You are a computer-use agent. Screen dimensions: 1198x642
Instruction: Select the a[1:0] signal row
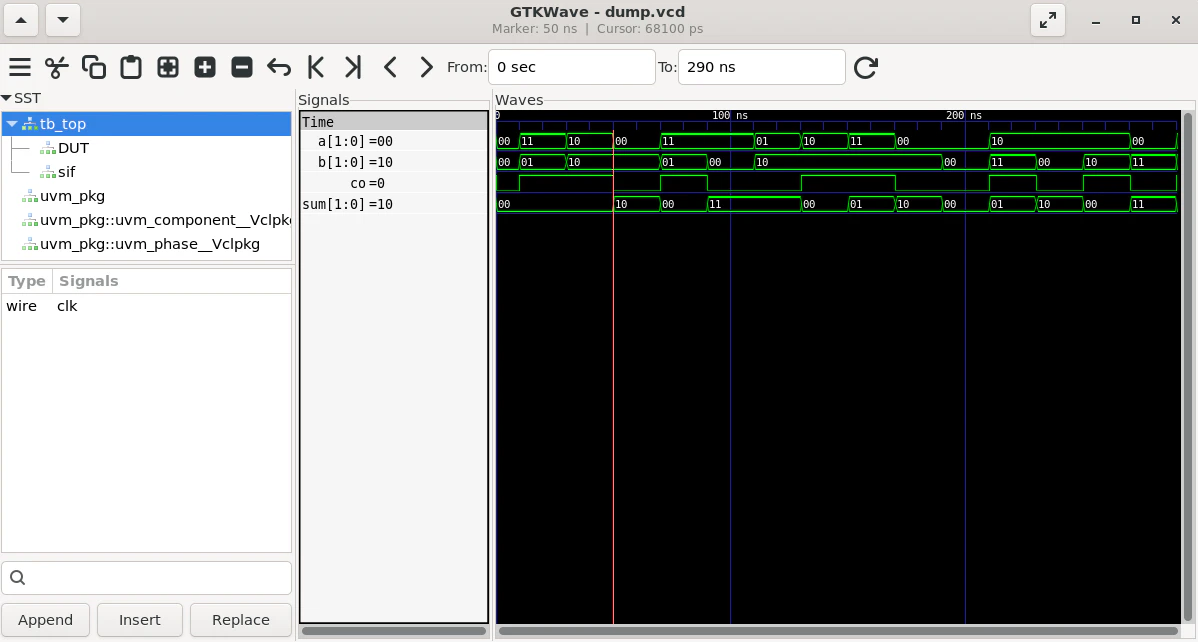tap(393, 141)
